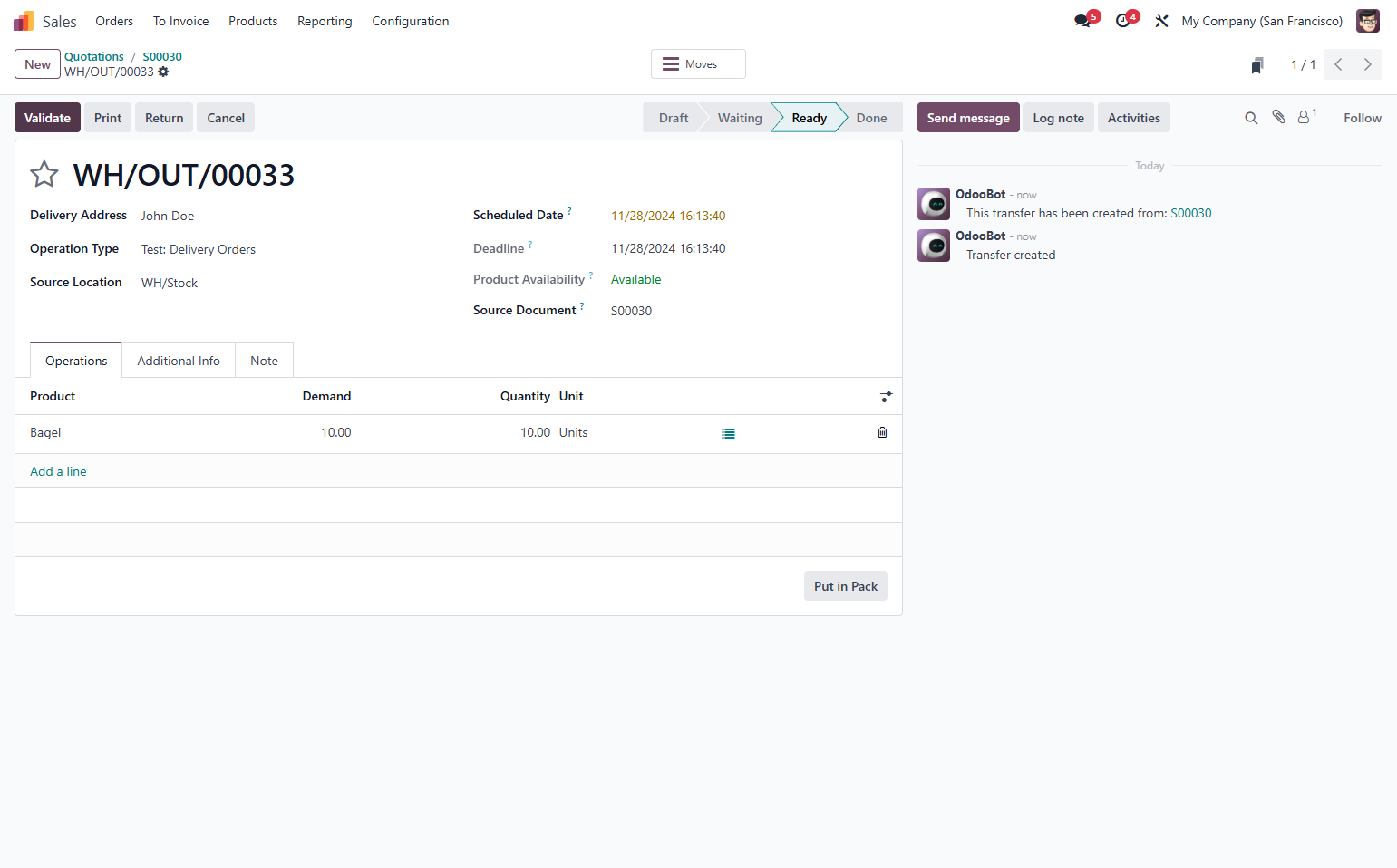
Task: Open the Reporting menu
Action: 325,21
